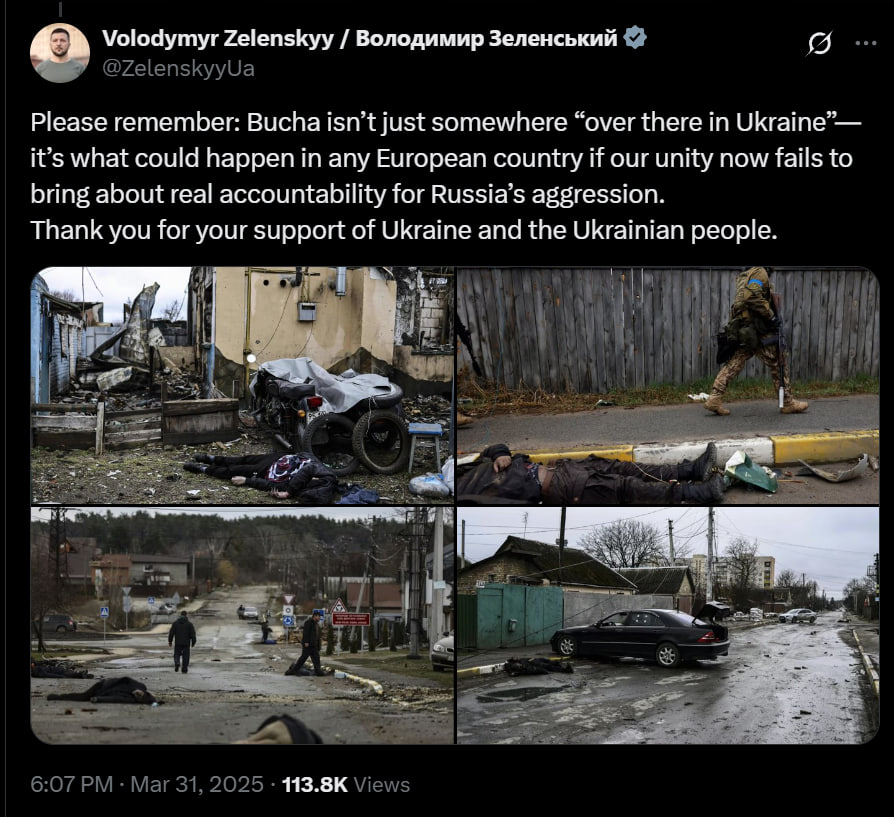Image resolution: width=894 pixels, height=817 pixels.
Task: Open the Grok explain-post icon
Action: 819,43
